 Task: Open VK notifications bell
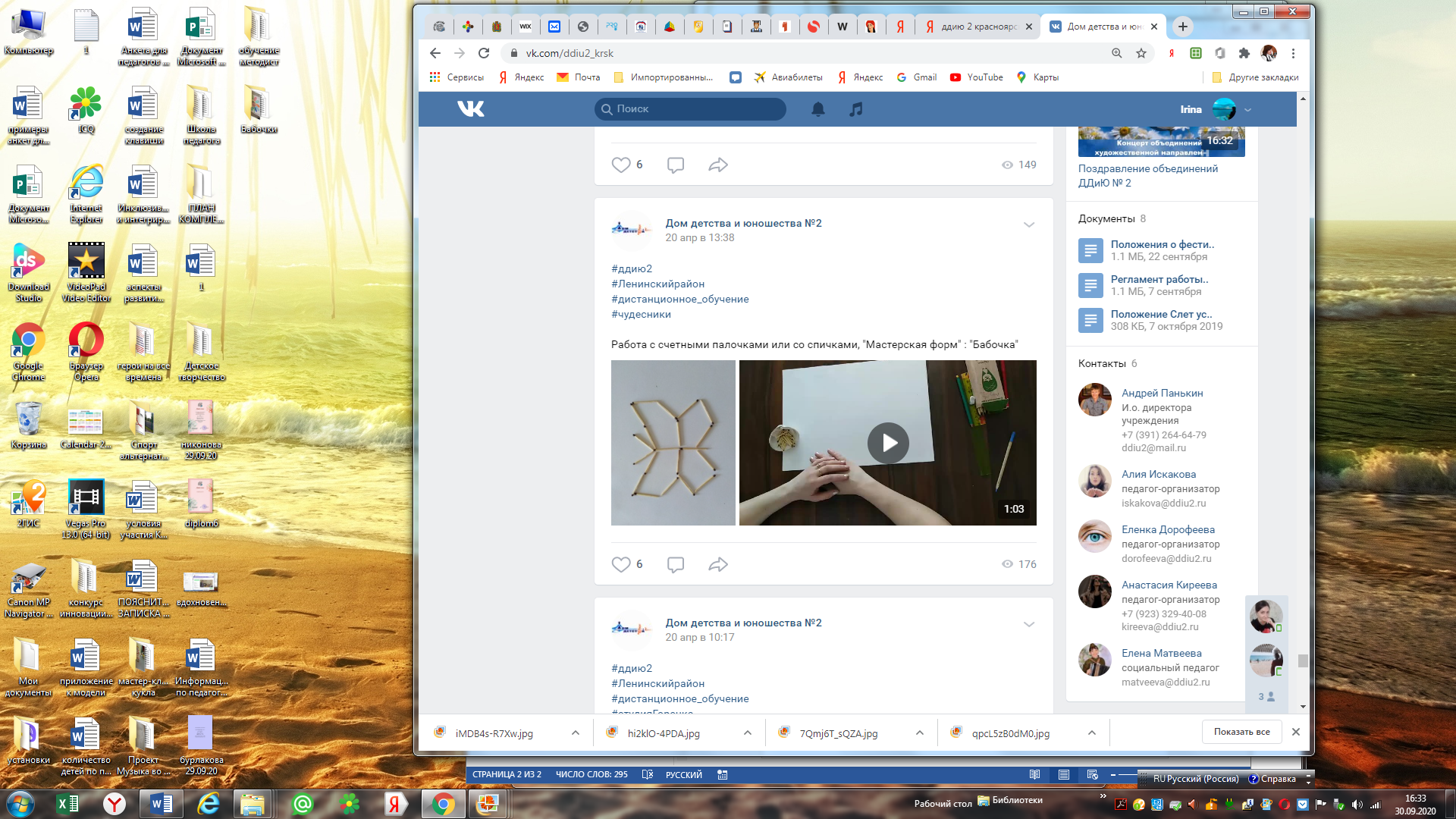click(x=817, y=109)
